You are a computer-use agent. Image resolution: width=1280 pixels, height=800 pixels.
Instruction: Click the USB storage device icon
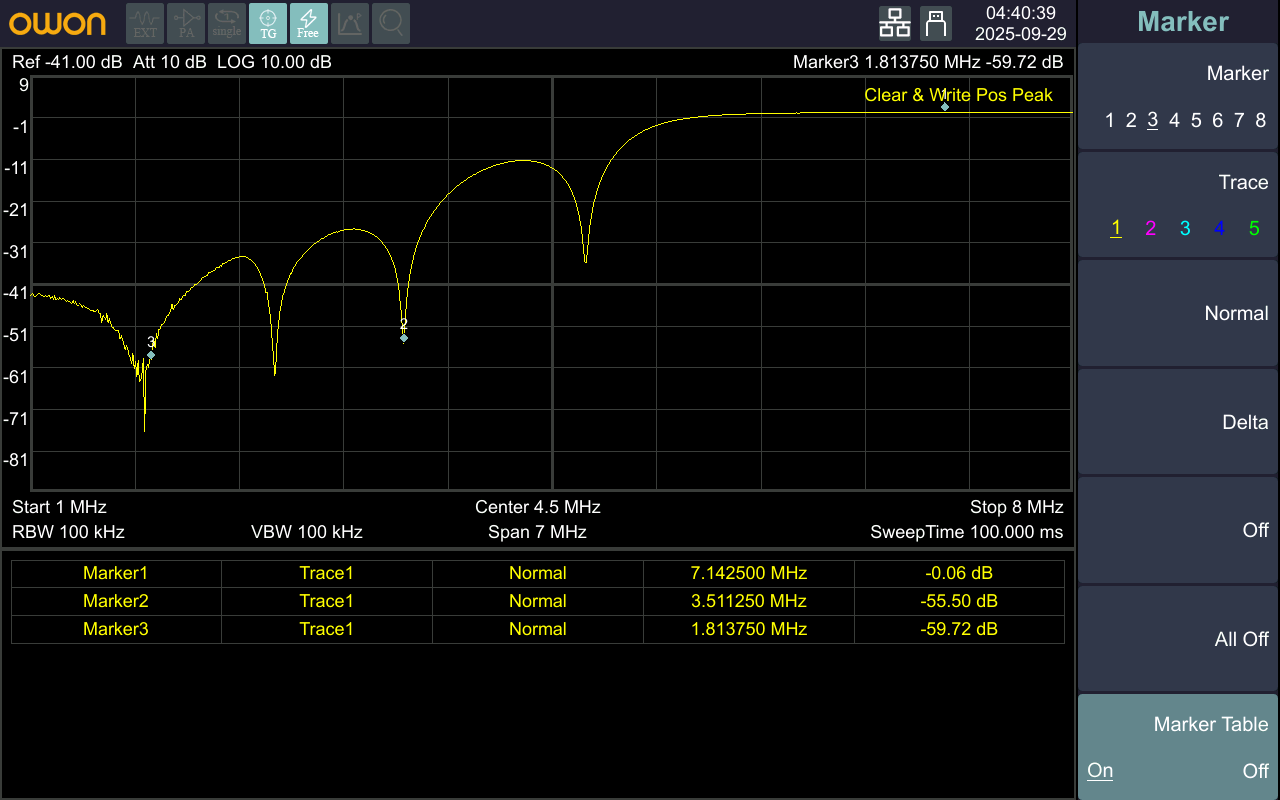click(x=936, y=22)
